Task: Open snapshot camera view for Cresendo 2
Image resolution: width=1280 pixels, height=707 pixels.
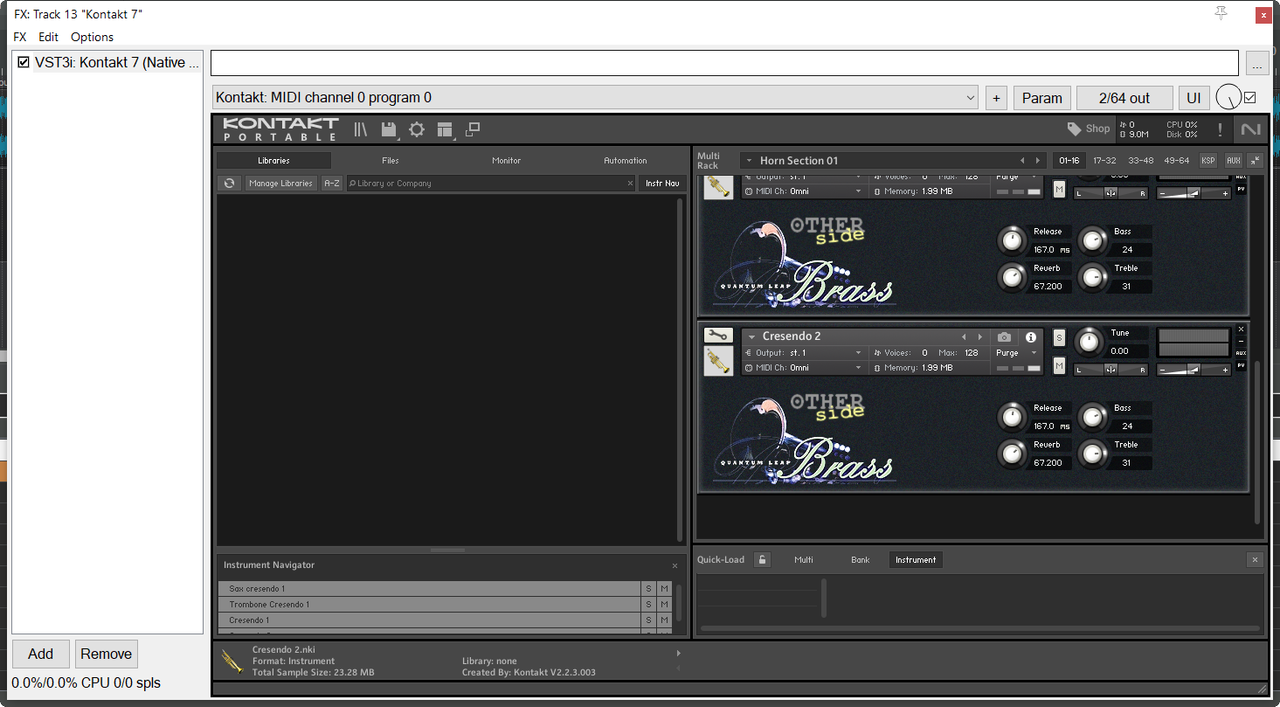Action: click(x=1004, y=337)
